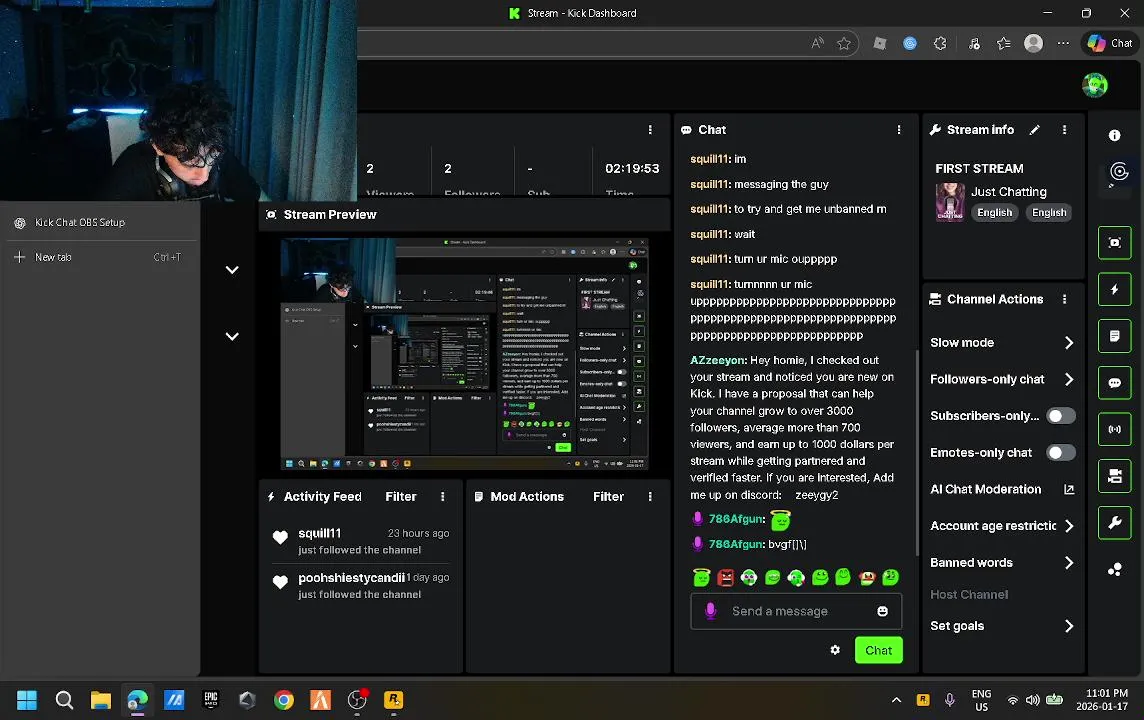Open AI Chat Moderation external link icon

[1069, 489]
